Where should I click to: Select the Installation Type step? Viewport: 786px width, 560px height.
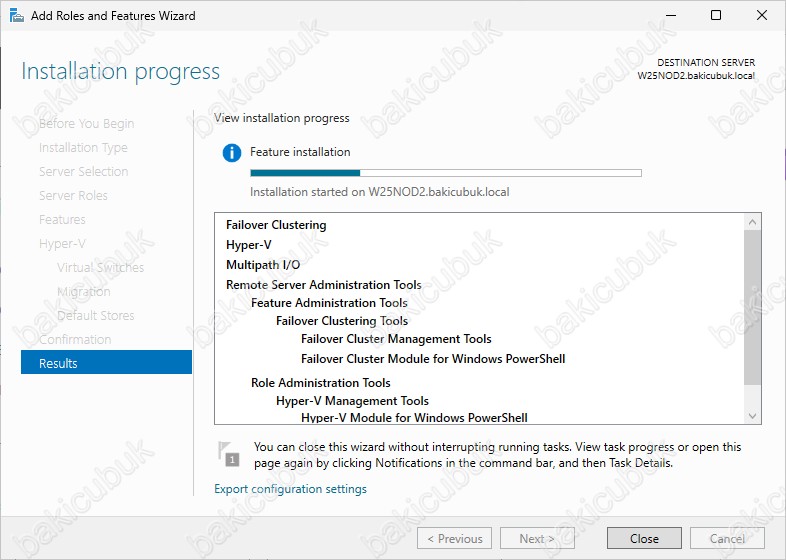click(83, 147)
